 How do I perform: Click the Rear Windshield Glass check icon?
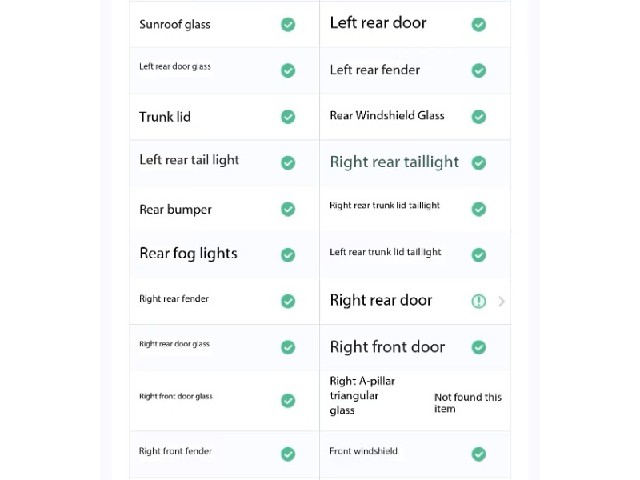478,117
